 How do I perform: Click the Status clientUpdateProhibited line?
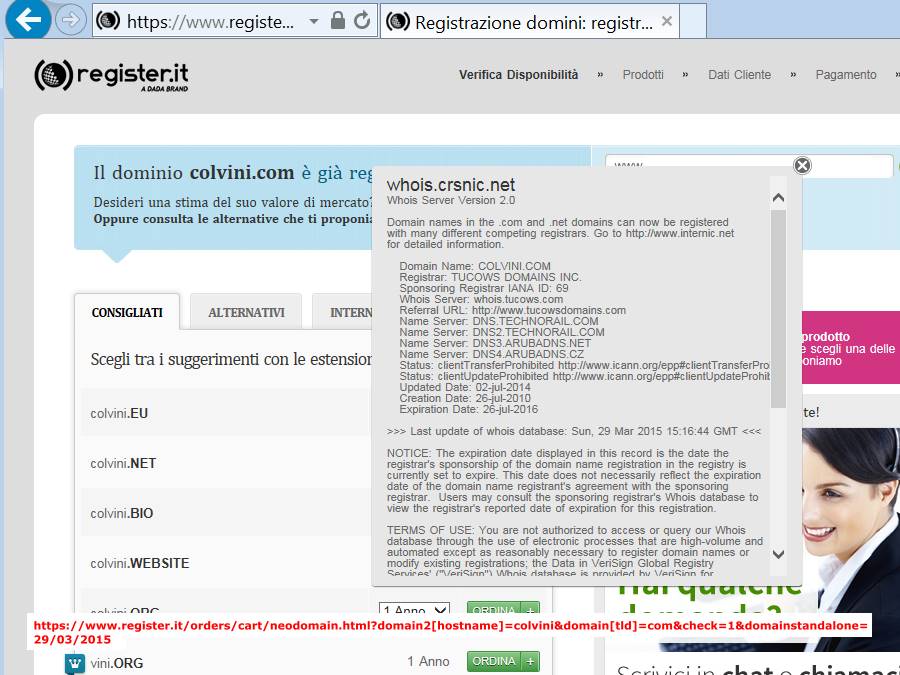coord(584,376)
